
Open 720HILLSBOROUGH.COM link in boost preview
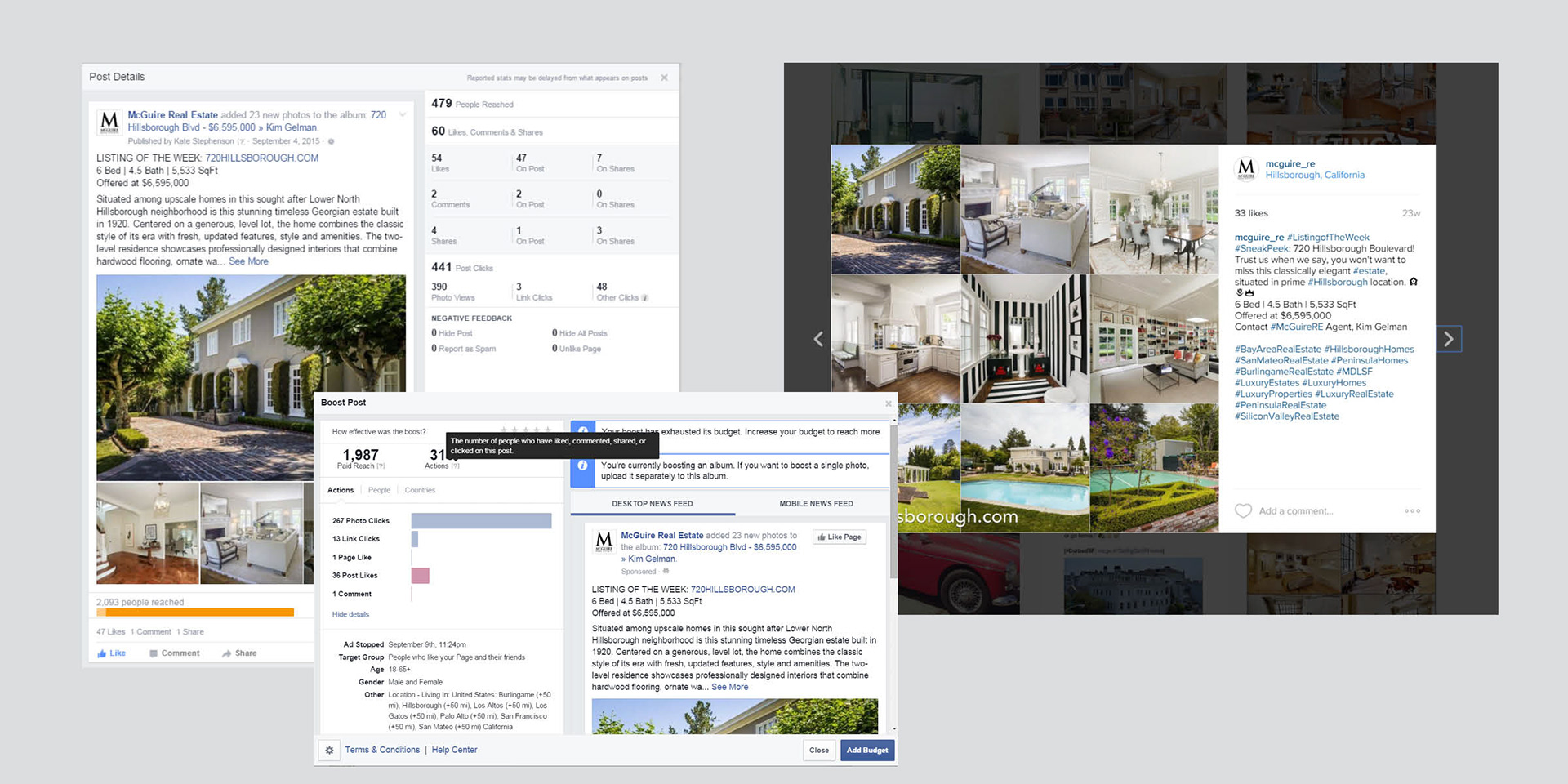pos(743,590)
